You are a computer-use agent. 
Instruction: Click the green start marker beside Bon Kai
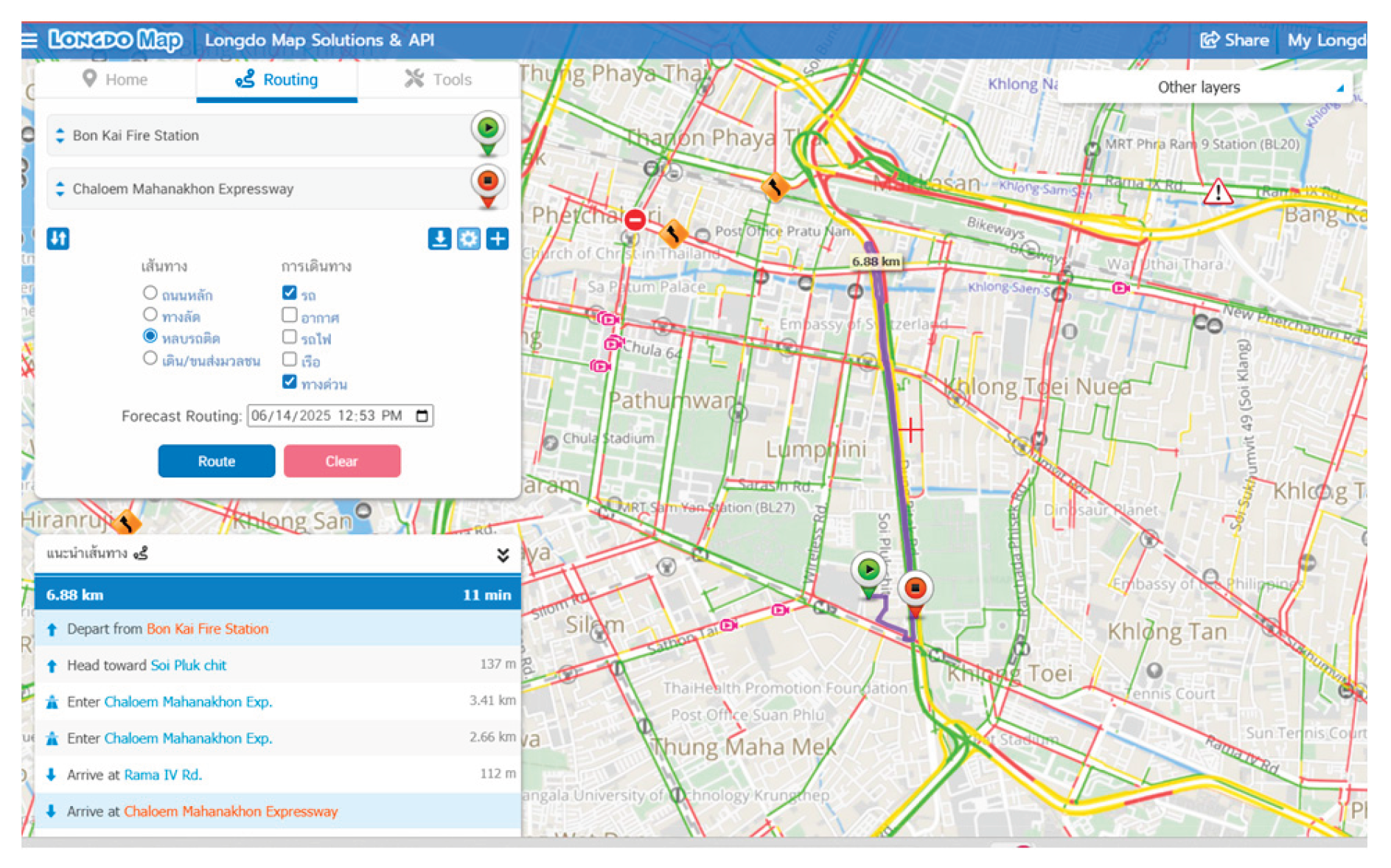[487, 130]
